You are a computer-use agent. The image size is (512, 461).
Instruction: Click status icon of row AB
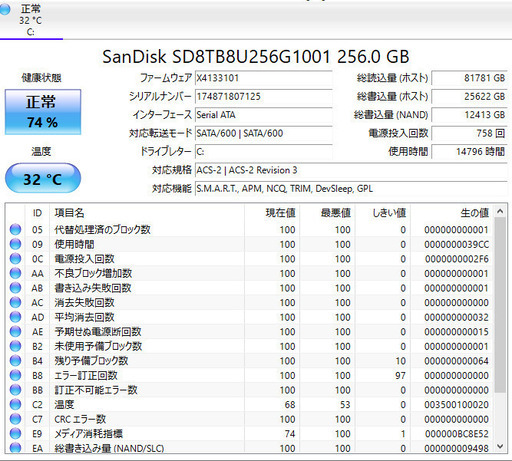[x=15, y=288]
